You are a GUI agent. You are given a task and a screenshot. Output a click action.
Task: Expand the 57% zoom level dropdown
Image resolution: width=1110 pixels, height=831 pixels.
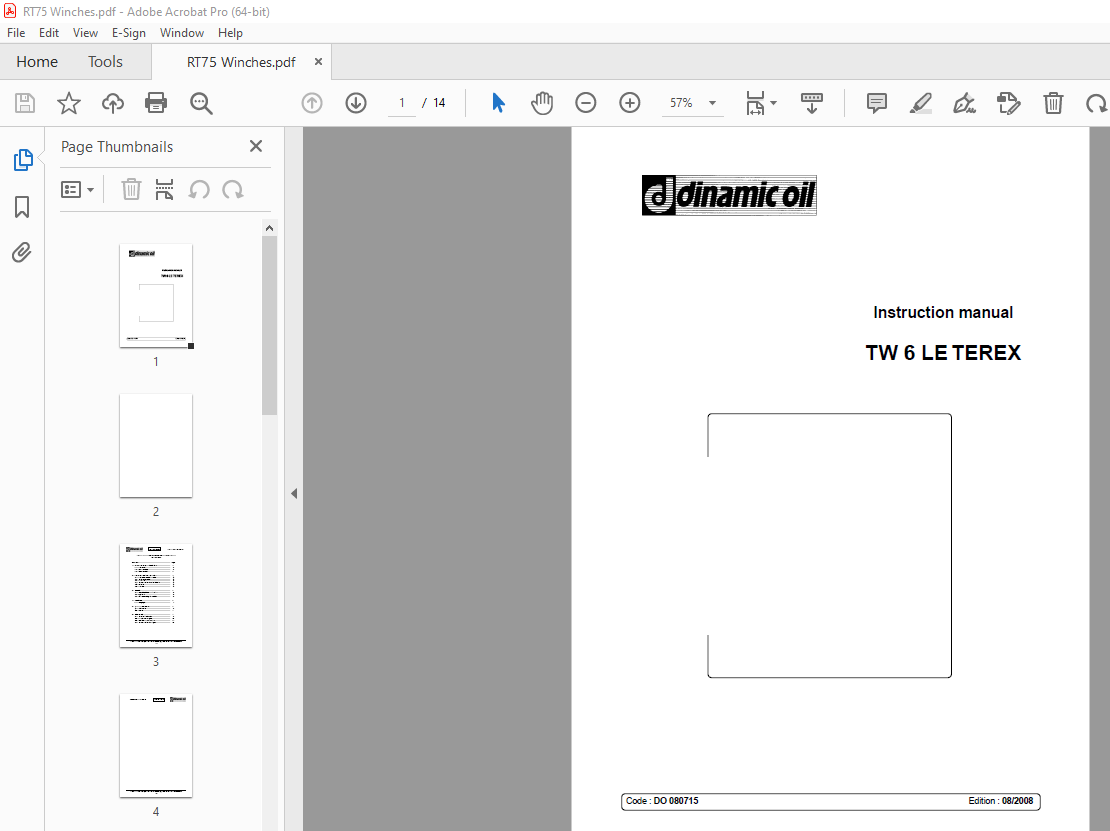pos(713,103)
